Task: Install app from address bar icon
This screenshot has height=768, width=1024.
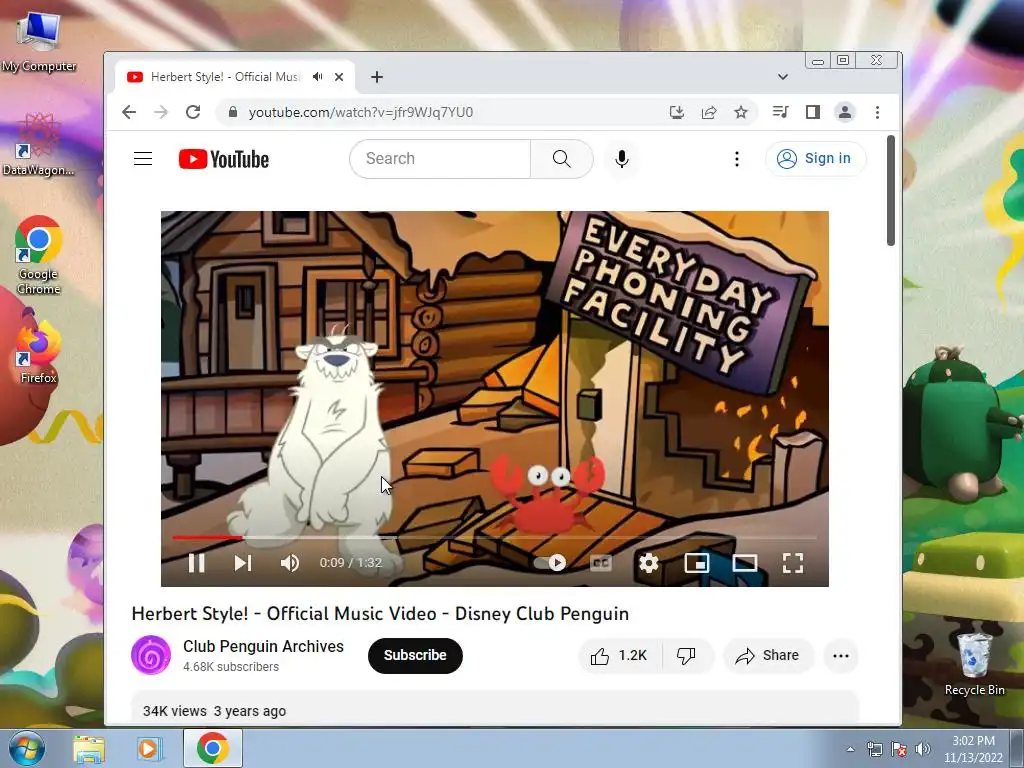Action: pos(677,112)
